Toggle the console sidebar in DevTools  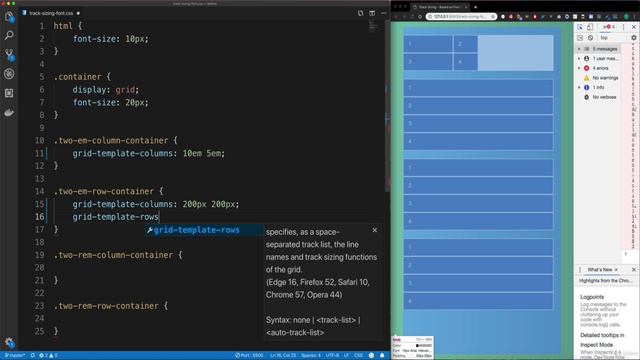580,38
